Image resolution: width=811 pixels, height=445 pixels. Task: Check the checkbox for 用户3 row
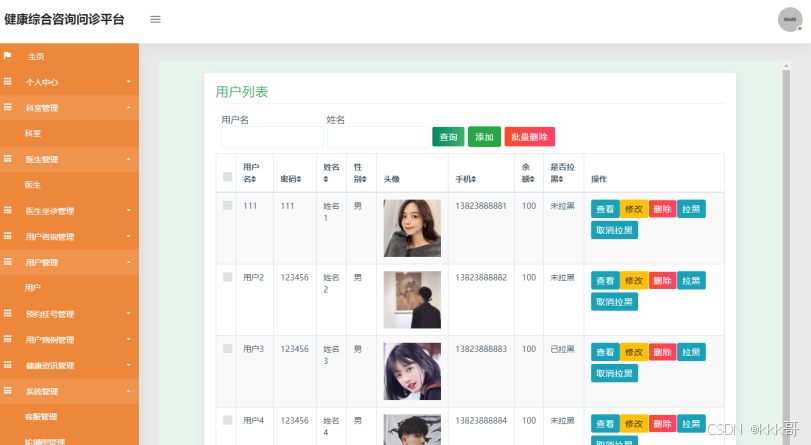pyautogui.click(x=228, y=348)
